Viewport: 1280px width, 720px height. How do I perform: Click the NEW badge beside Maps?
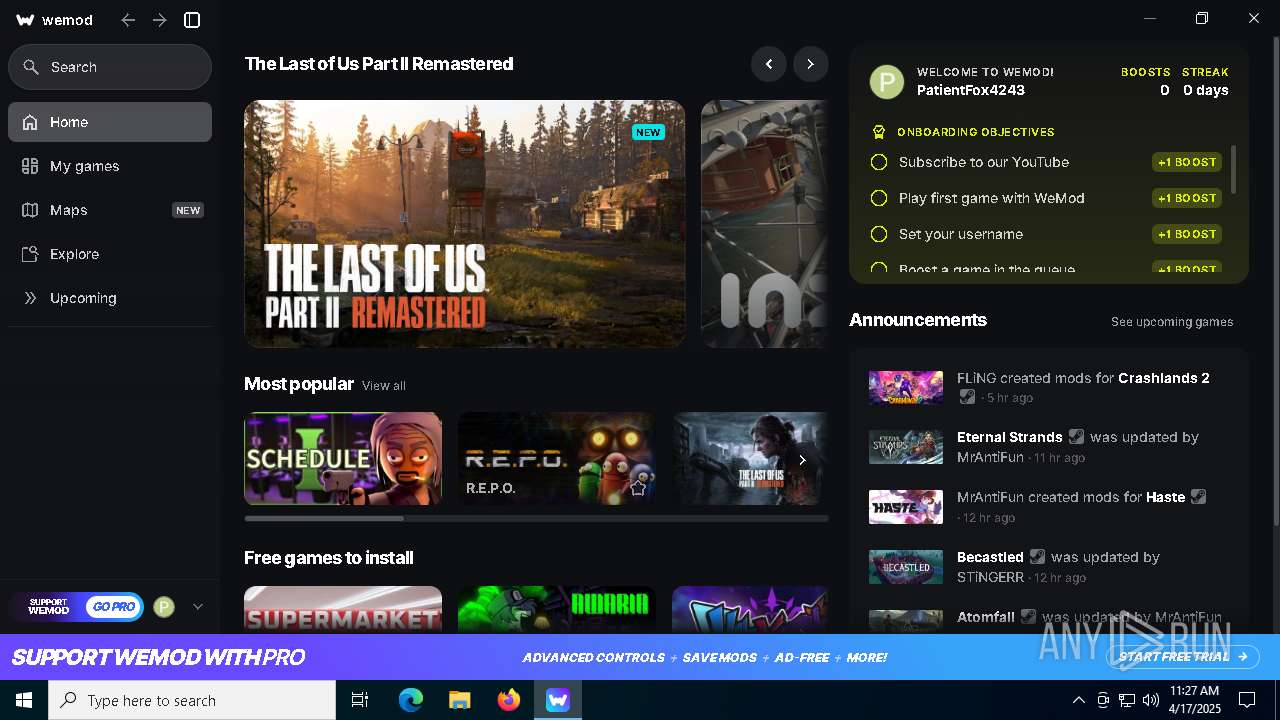point(188,210)
